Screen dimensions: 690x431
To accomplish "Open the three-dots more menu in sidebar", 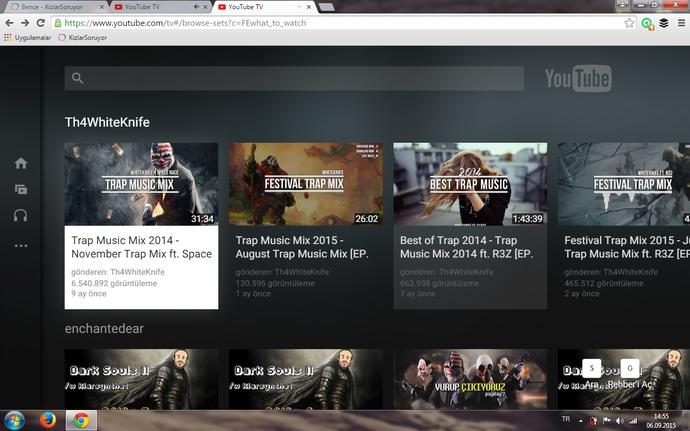I will click(x=21, y=246).
